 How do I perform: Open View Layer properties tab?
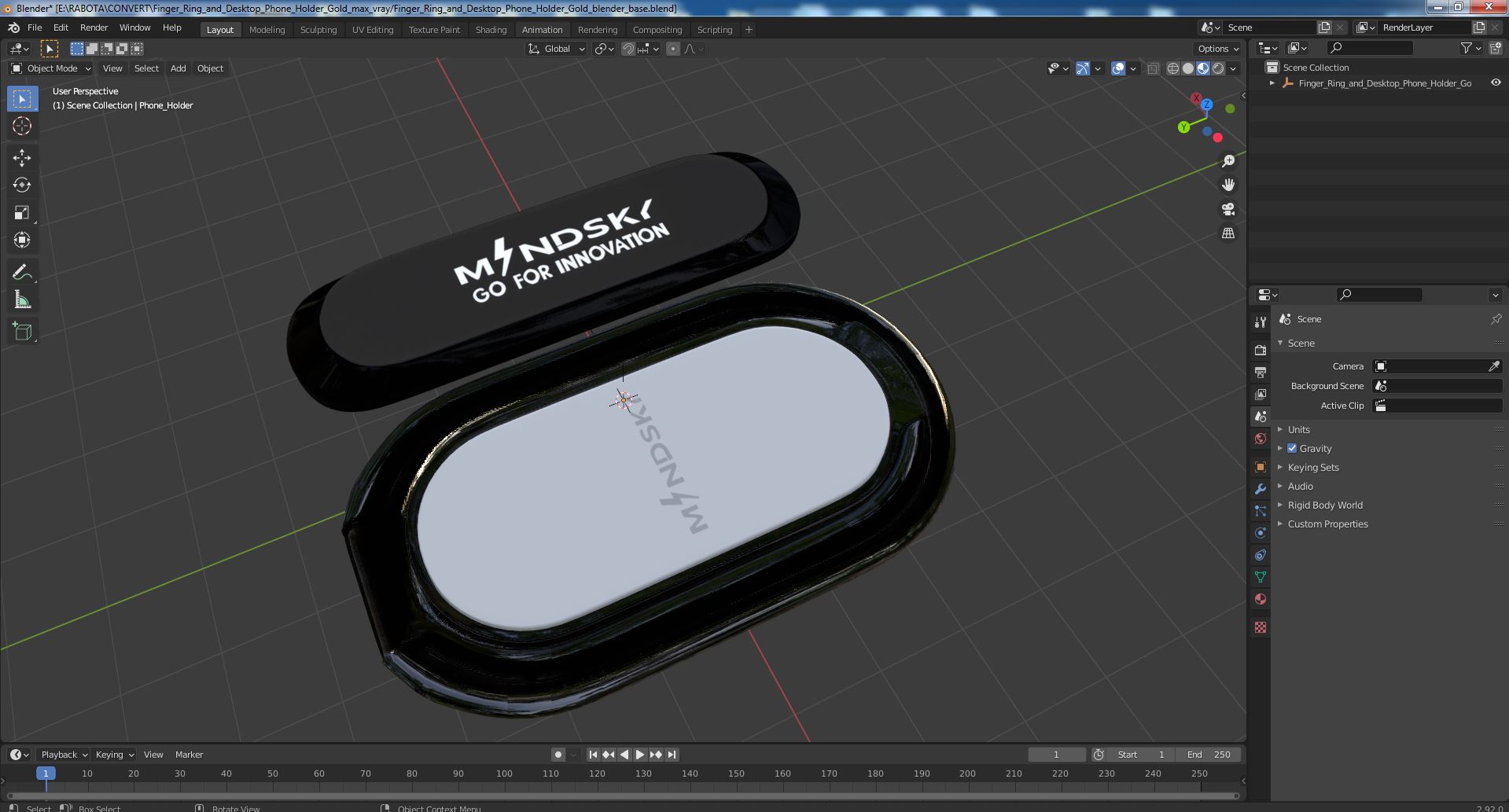pos(1261,394)
